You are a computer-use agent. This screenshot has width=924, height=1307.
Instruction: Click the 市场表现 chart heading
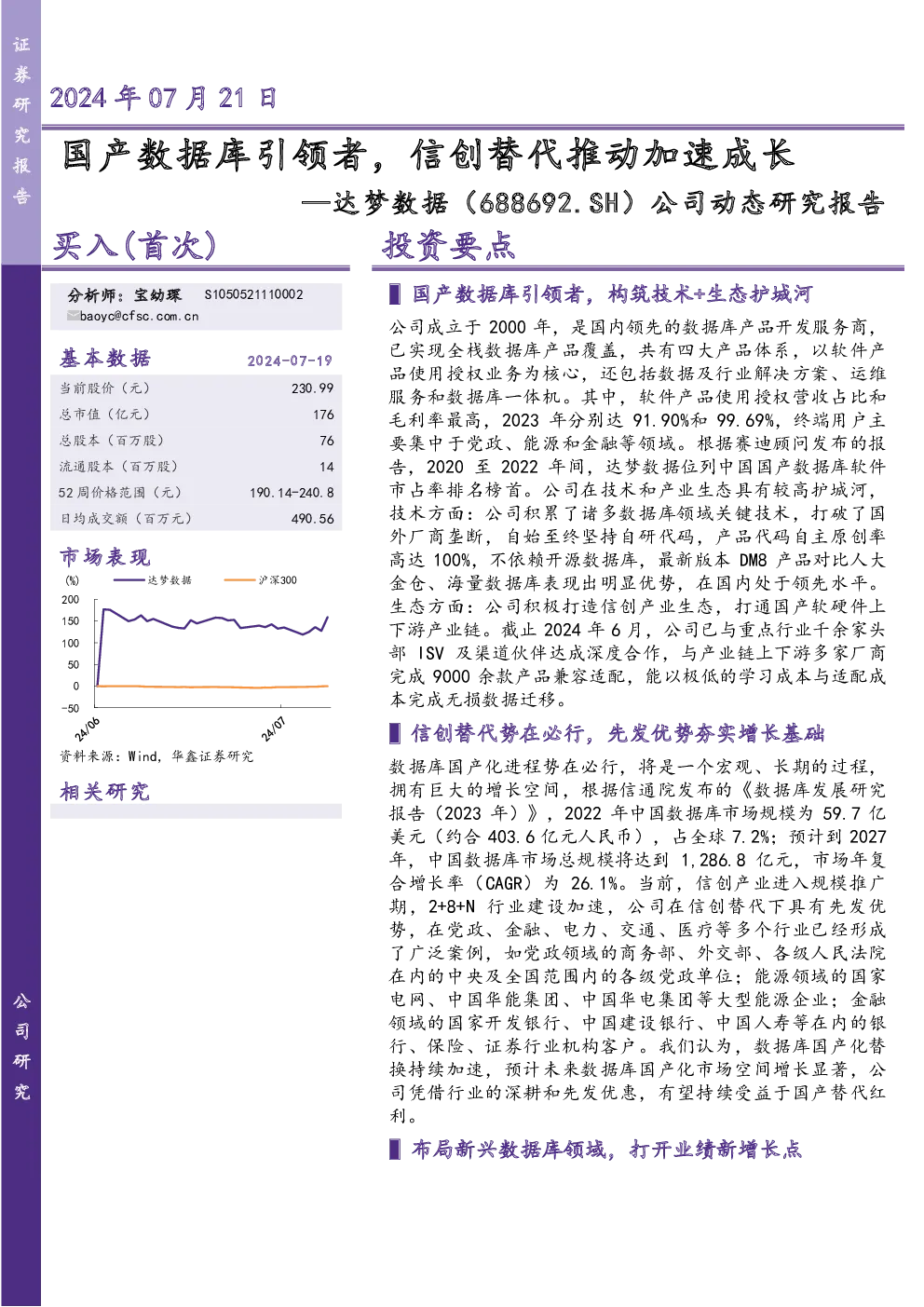point(105,557)
